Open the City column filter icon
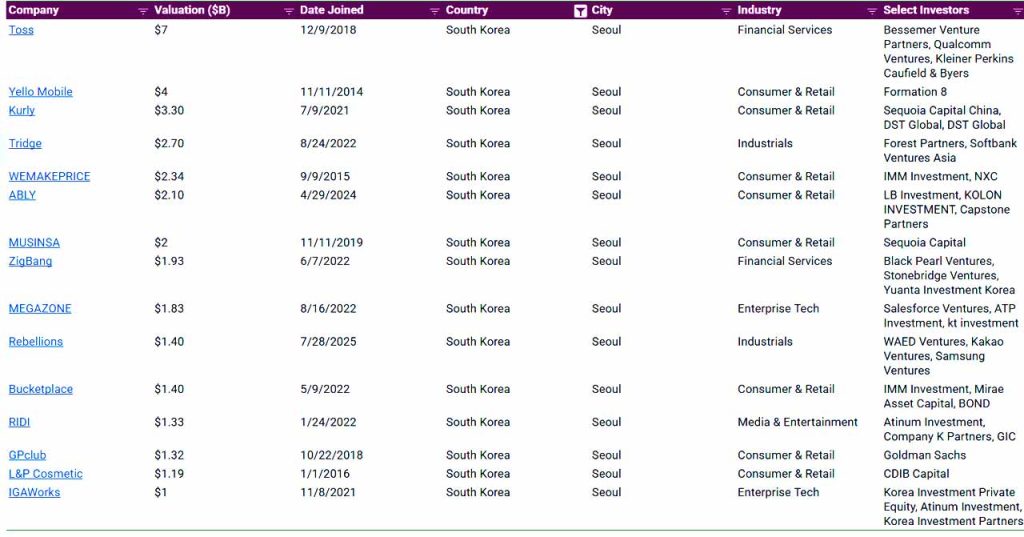1024x537 pixels. click(x=726, y=11)
